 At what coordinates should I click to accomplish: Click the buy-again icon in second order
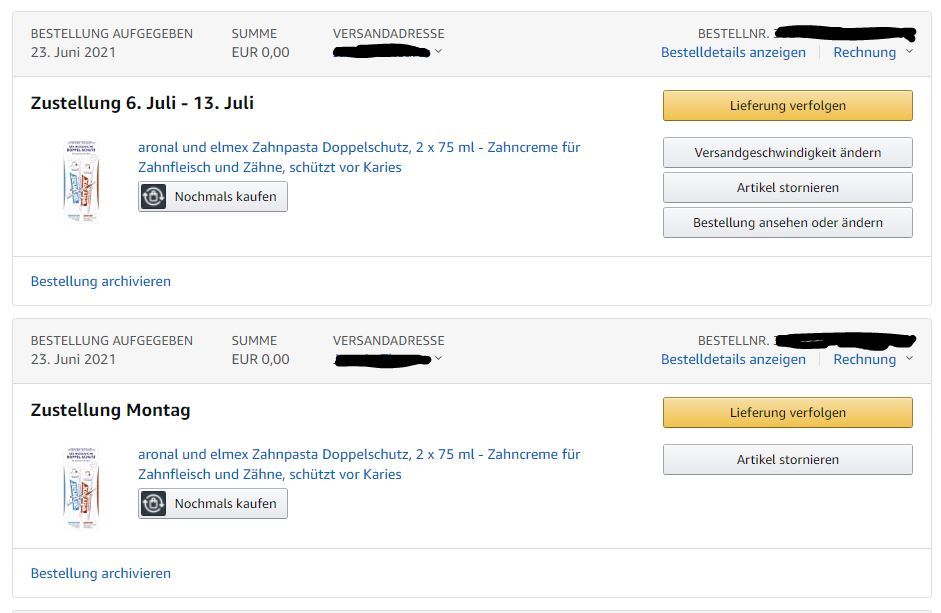click(153, 503)
